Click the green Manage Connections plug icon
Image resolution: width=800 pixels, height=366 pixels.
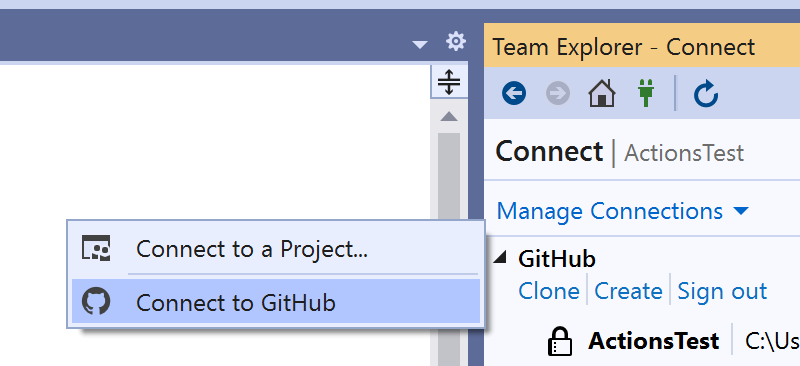[646, 94]
